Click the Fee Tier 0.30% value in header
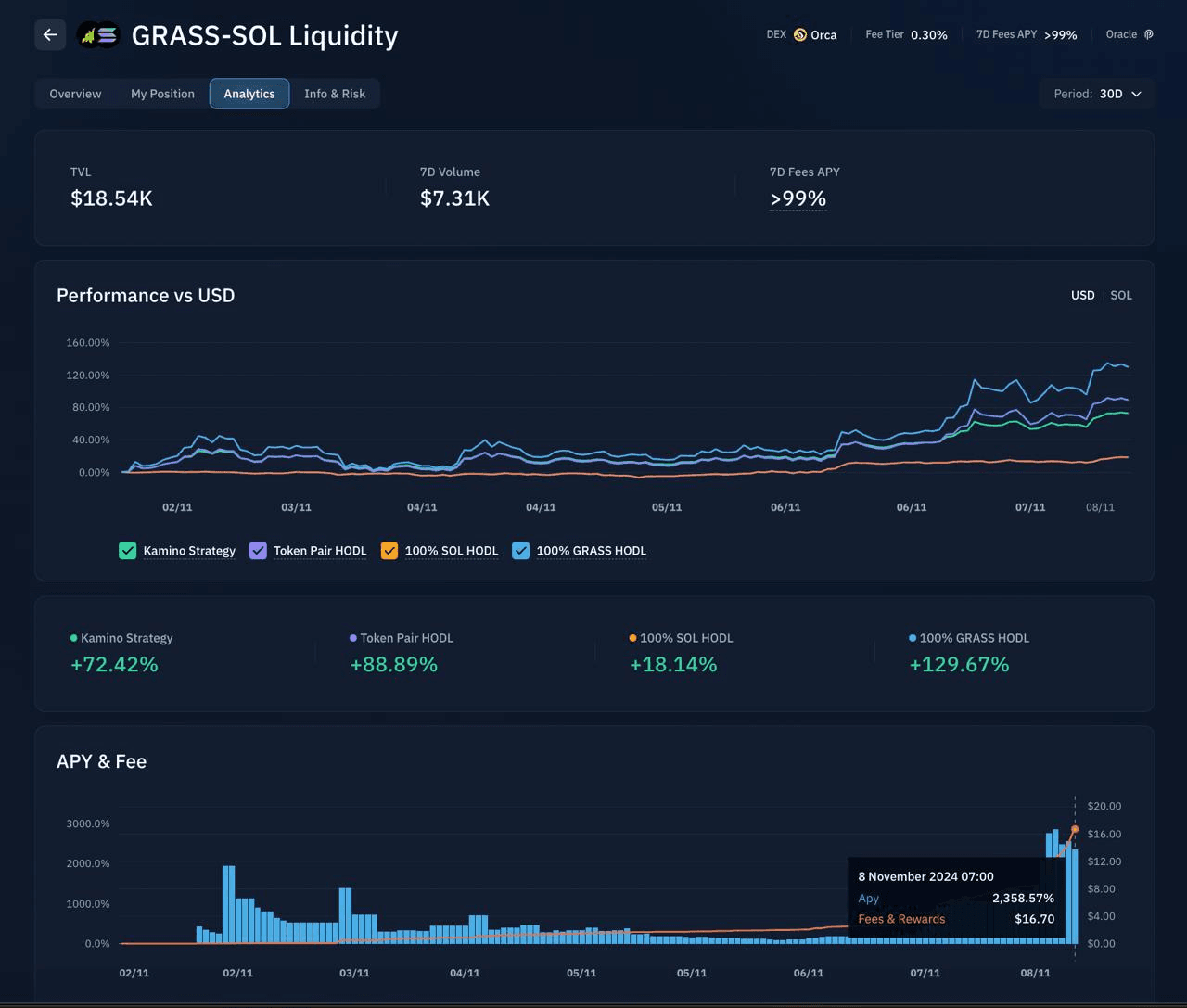The width and height of the screenshot is (1187, 1008). (x=929, y=35)
